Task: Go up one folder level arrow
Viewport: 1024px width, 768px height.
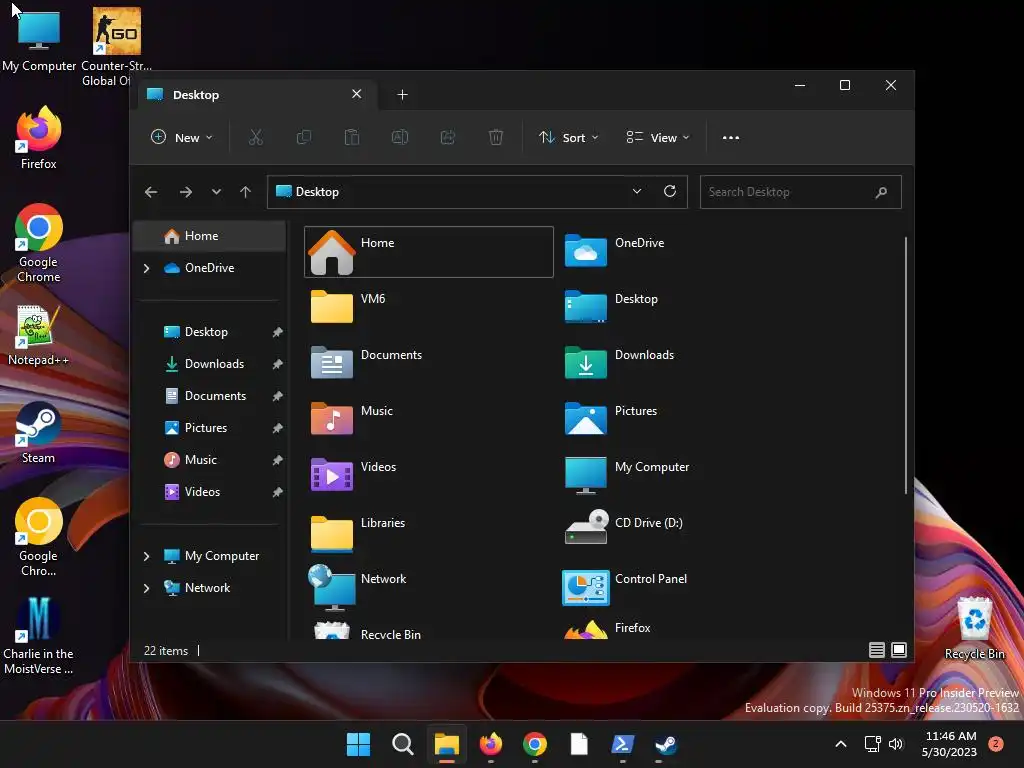Action: 246,192
